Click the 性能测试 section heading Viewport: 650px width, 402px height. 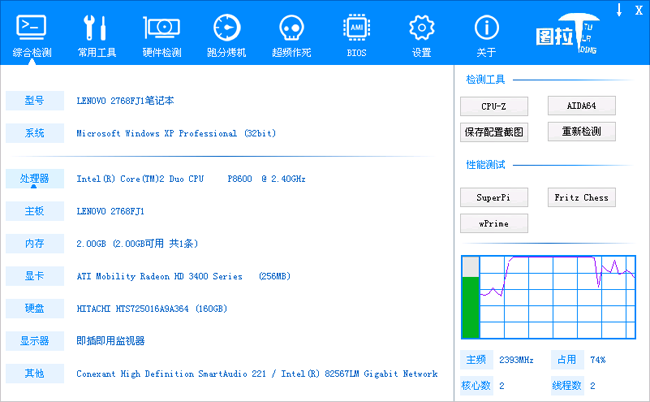pos(485,165)
